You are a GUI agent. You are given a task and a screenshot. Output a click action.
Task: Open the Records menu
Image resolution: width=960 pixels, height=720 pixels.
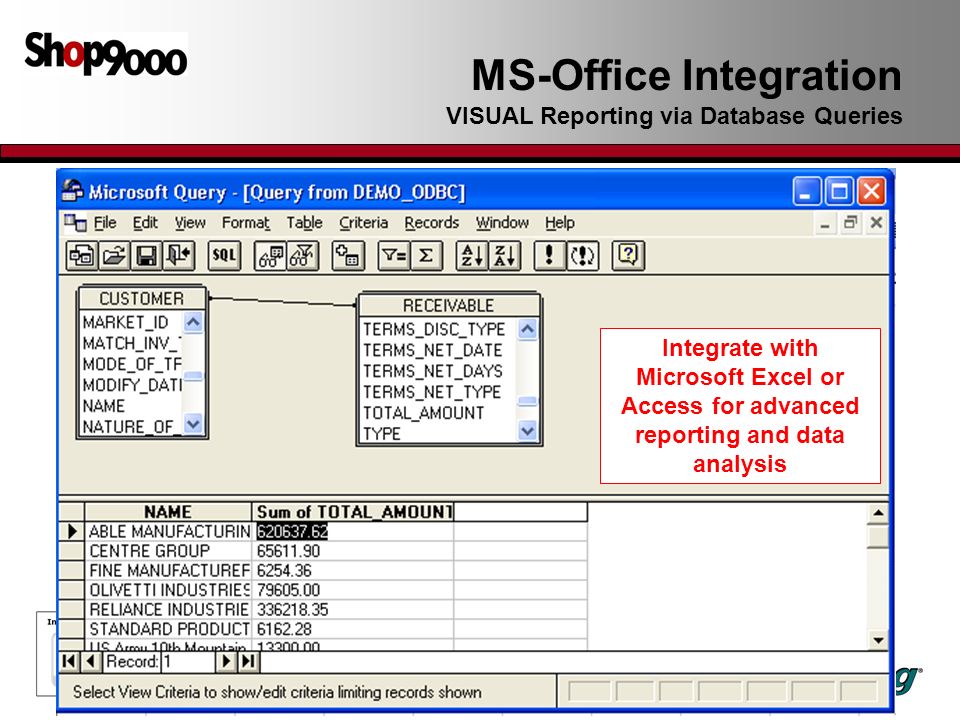[x=432, y=223]
